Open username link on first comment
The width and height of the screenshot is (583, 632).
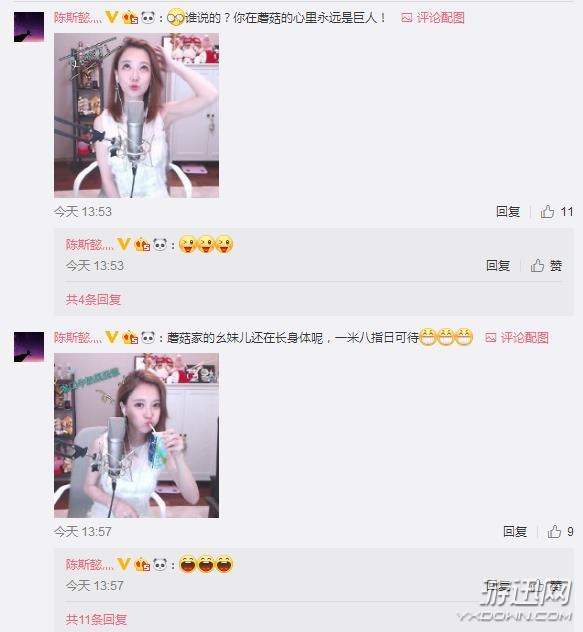pos(78,18)
